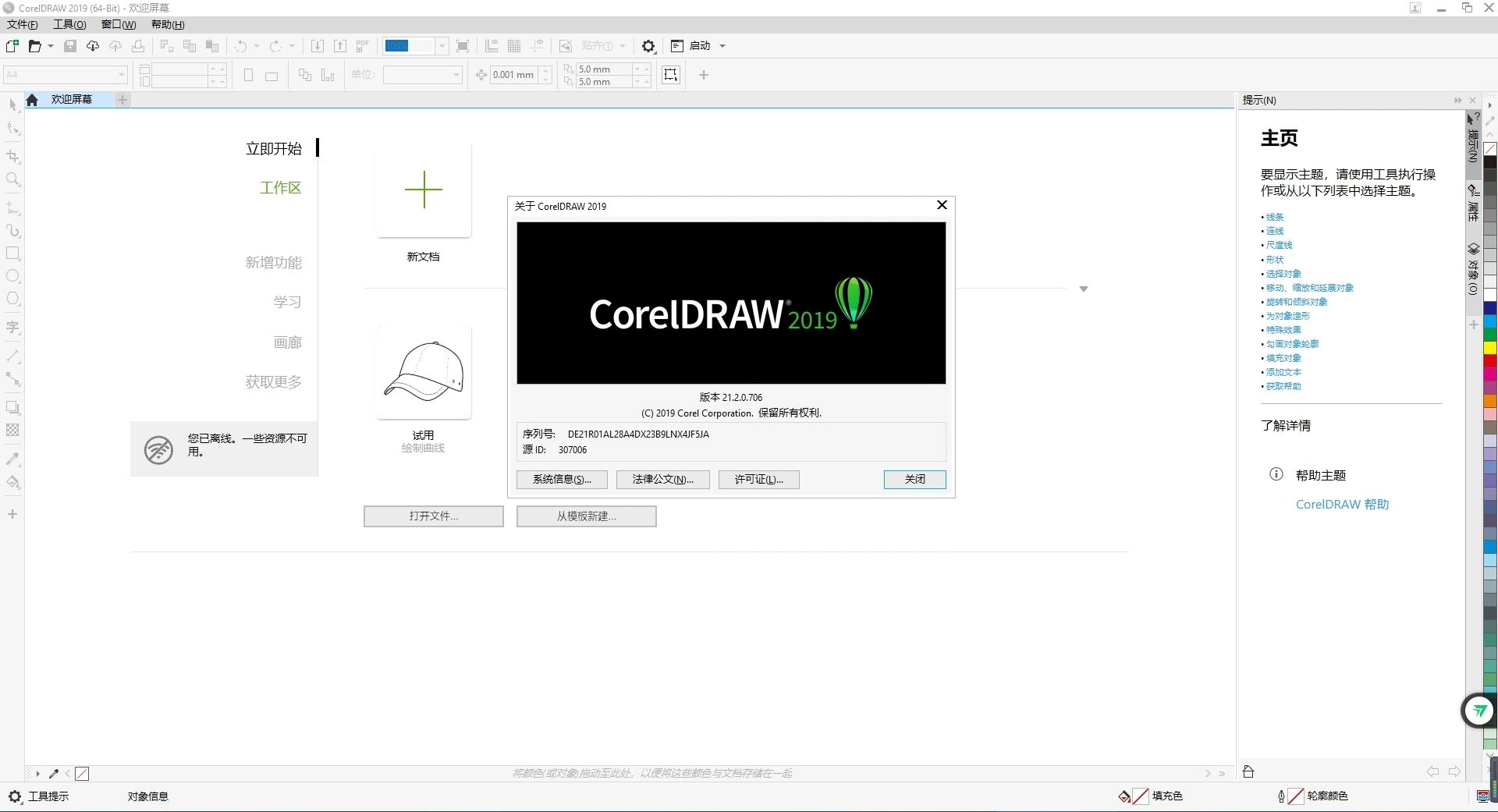Click the 新文档 plus thumbnail
This screenshot has width=1498, height=812.
(424, 190)
